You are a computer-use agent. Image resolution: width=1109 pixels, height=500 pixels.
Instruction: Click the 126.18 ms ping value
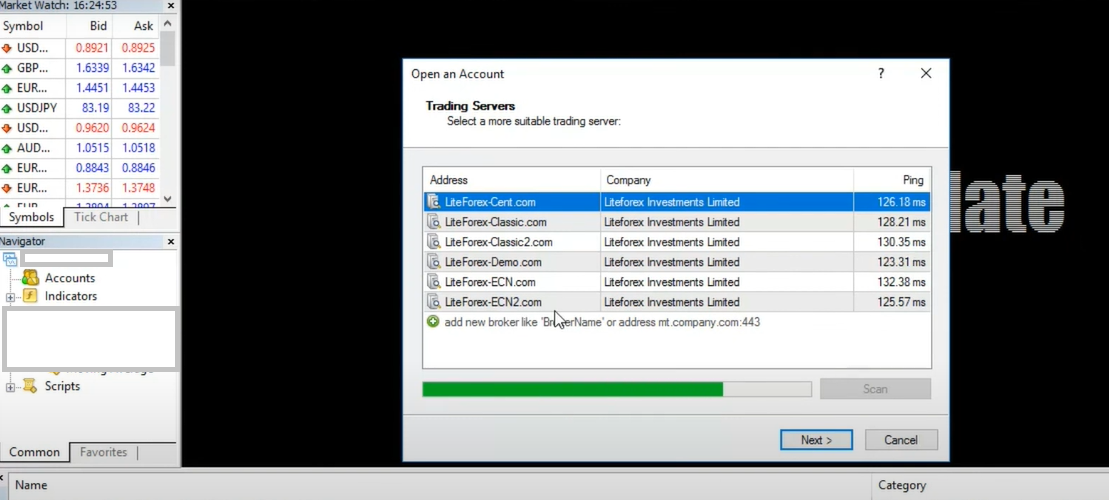point(902,202)
